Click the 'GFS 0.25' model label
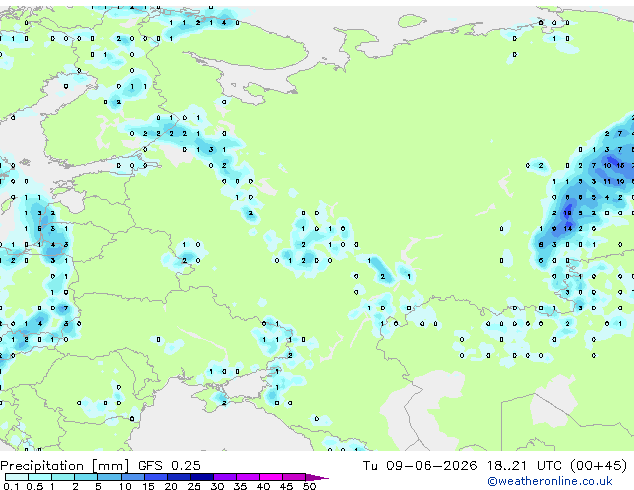This screenshot has width=634, height=490. 169,466
